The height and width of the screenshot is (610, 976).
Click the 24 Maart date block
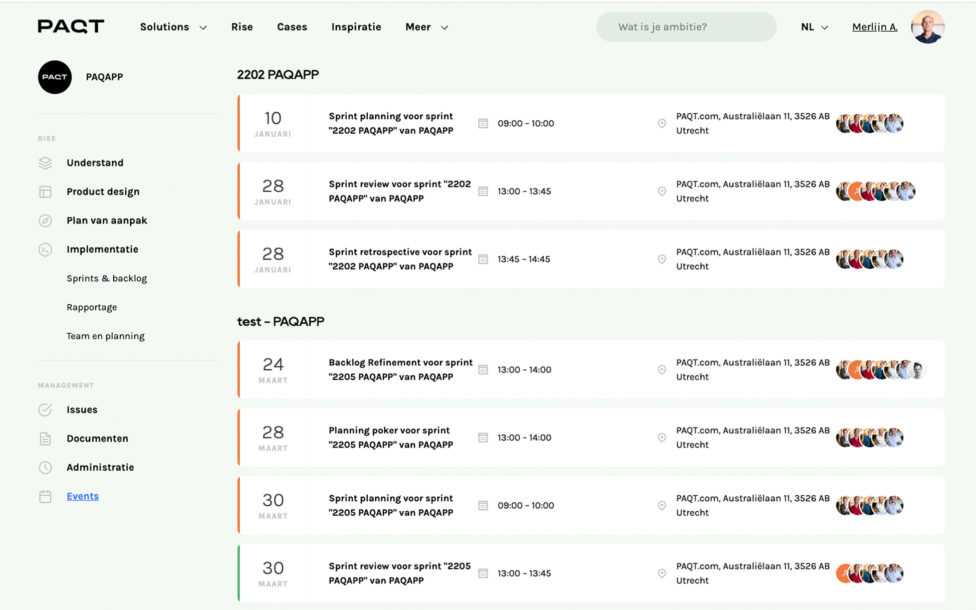point(273,370)
